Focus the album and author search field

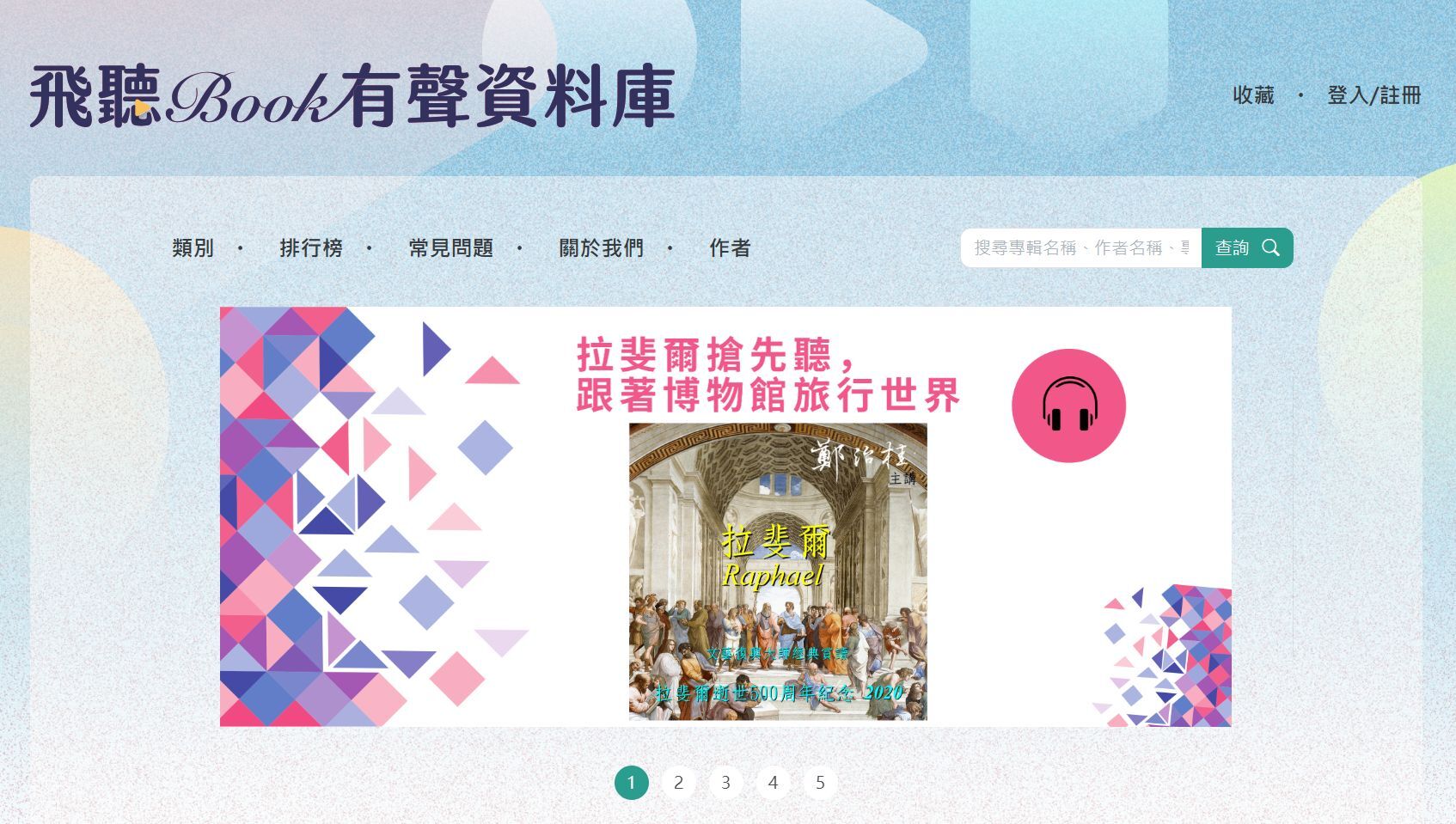[1081, 247]
